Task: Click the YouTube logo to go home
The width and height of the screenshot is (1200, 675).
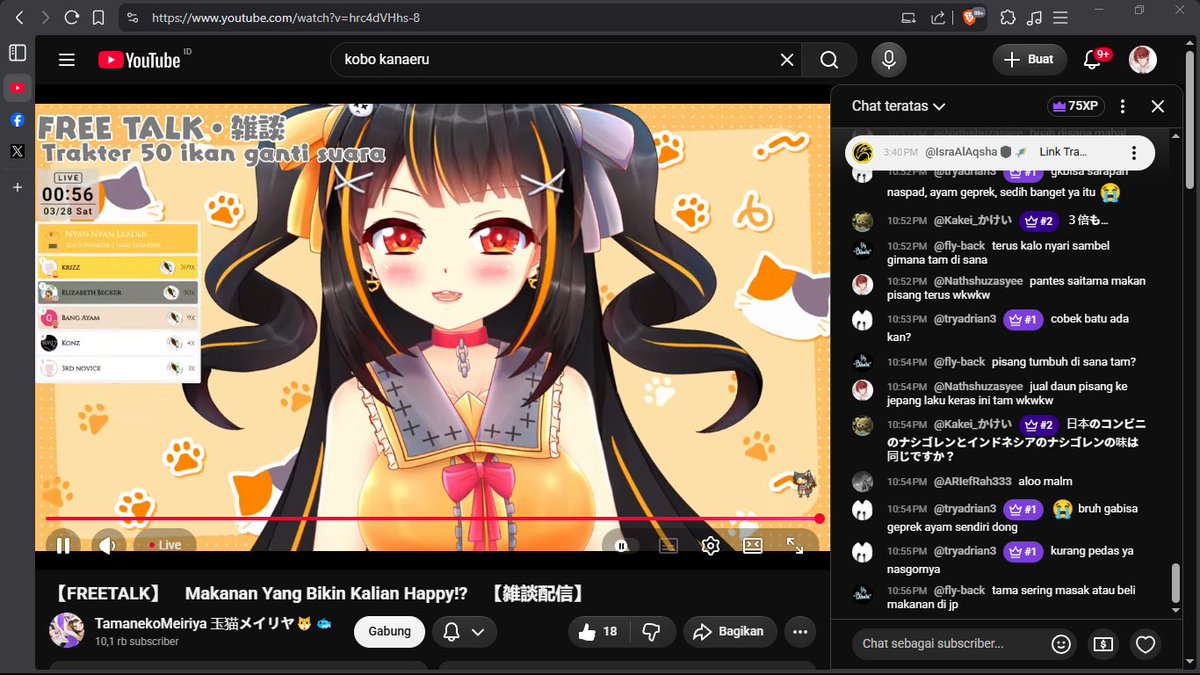Action: pos(140,59)
